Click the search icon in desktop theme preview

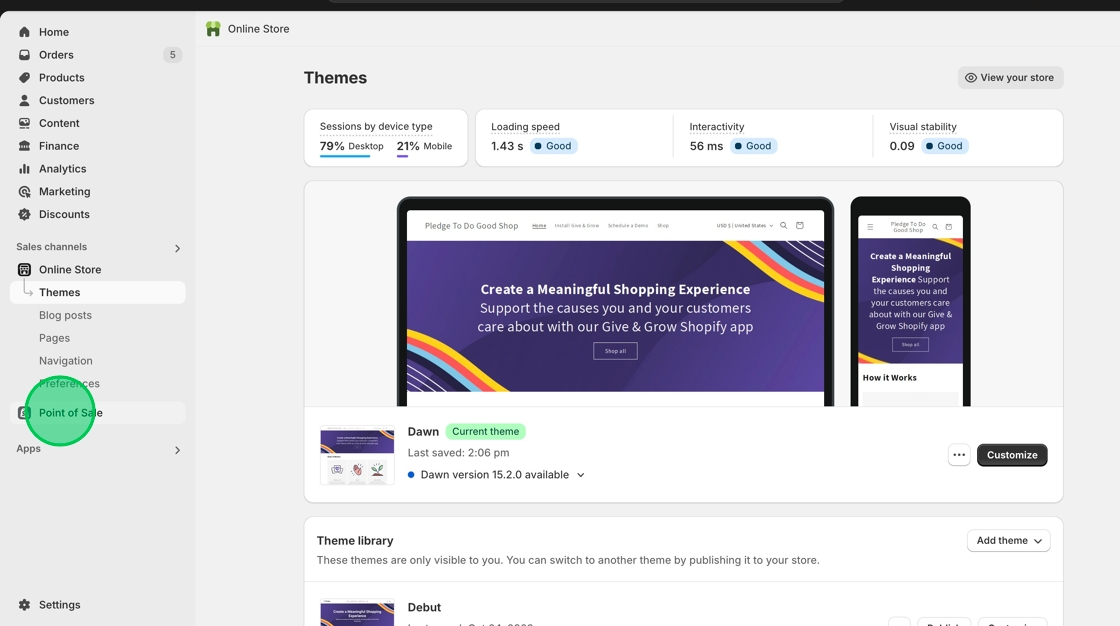784,225
